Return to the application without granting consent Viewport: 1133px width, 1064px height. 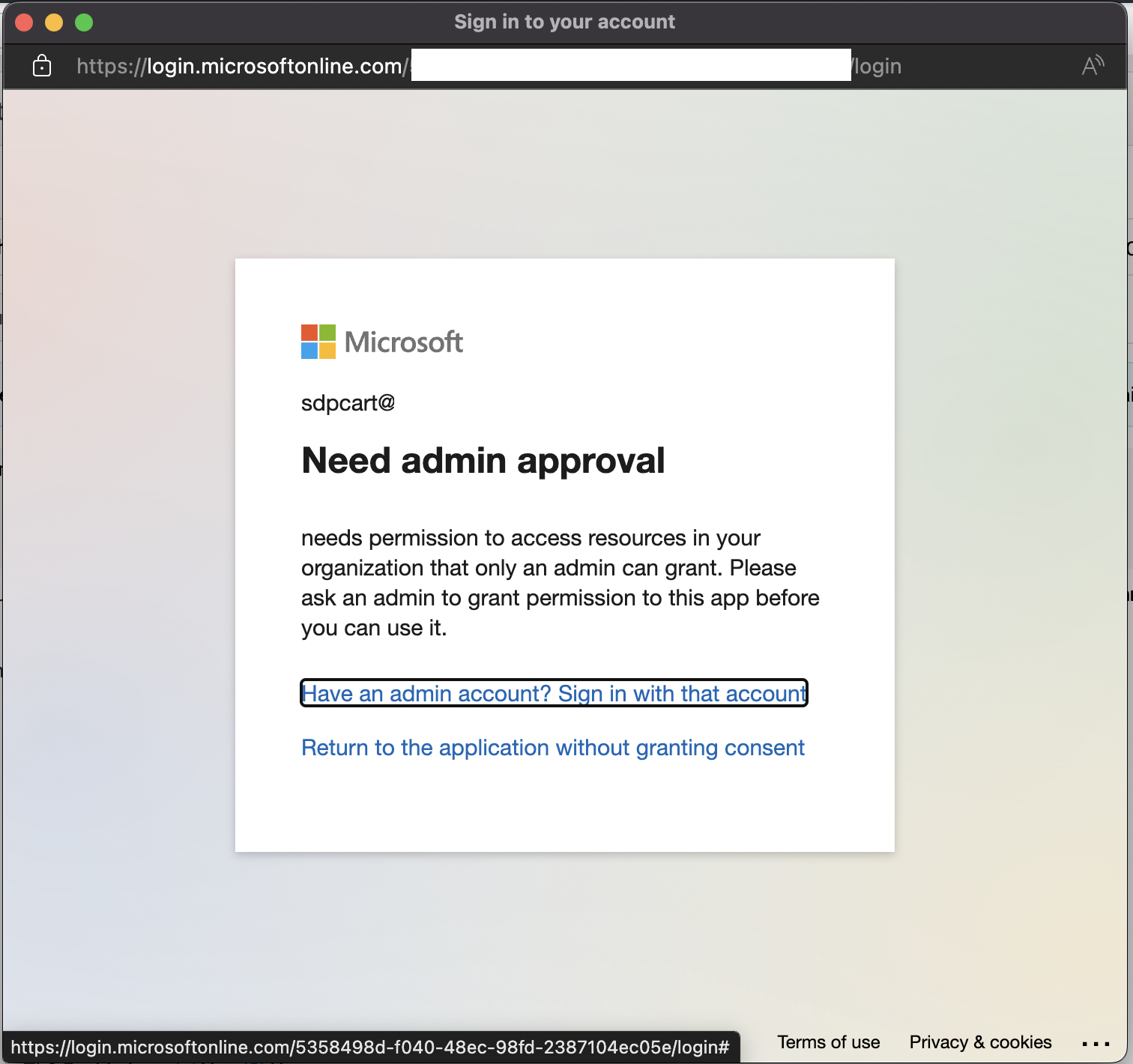coord(552,748)
